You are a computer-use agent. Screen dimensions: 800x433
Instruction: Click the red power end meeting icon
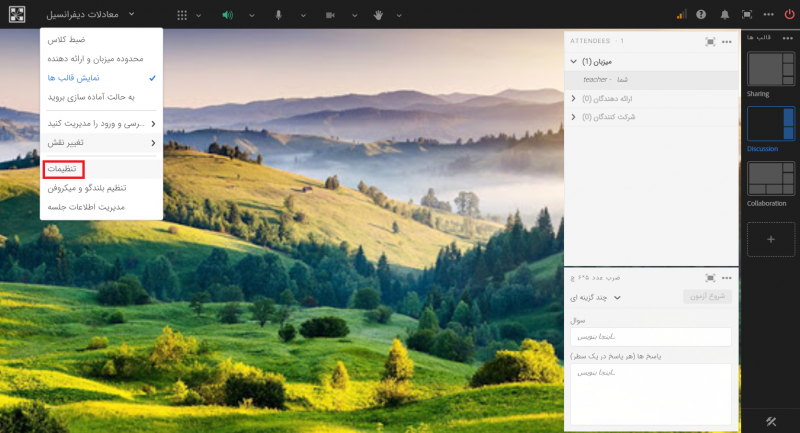pos(789,15)
